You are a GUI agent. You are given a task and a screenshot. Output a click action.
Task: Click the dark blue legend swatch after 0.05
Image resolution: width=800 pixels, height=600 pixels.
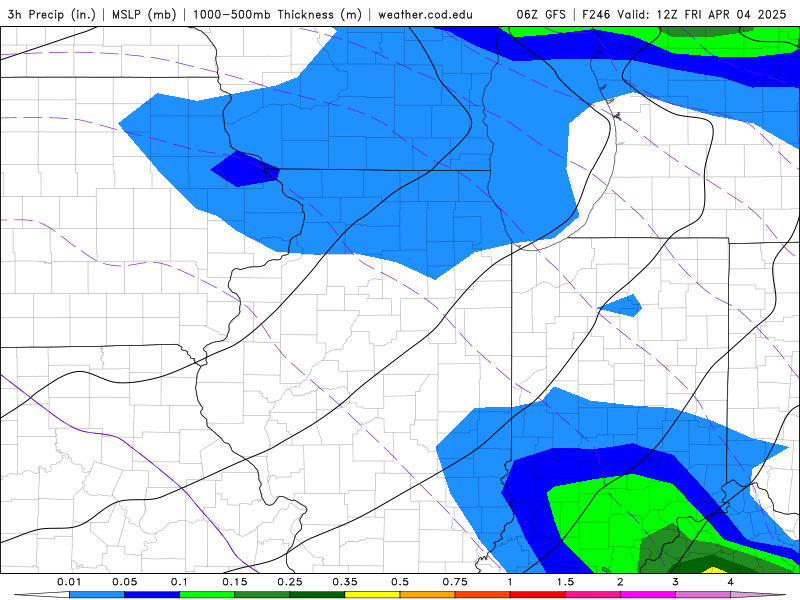152,595
